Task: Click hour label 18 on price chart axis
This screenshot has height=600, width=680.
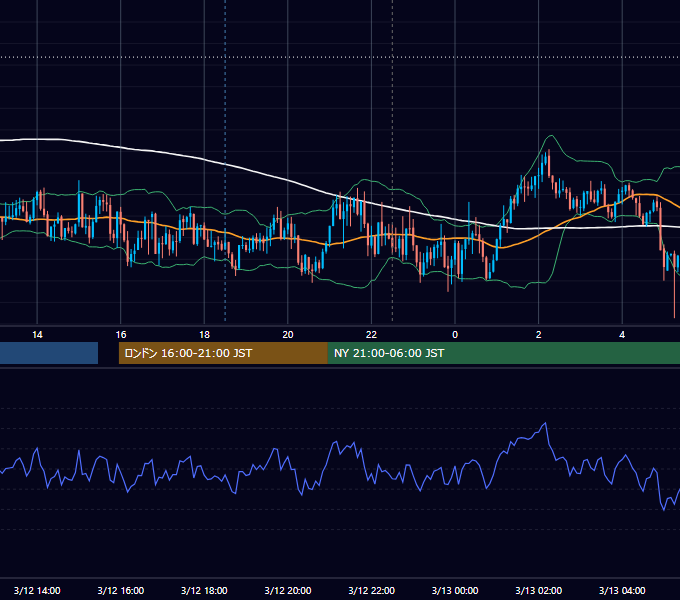Action: click(x=204, y=335)
